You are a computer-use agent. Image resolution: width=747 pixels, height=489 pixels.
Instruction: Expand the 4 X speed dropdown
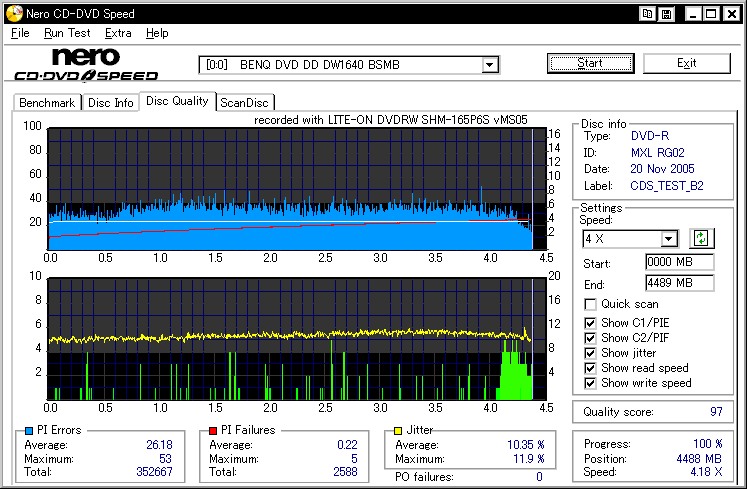(x=669, y=239)
